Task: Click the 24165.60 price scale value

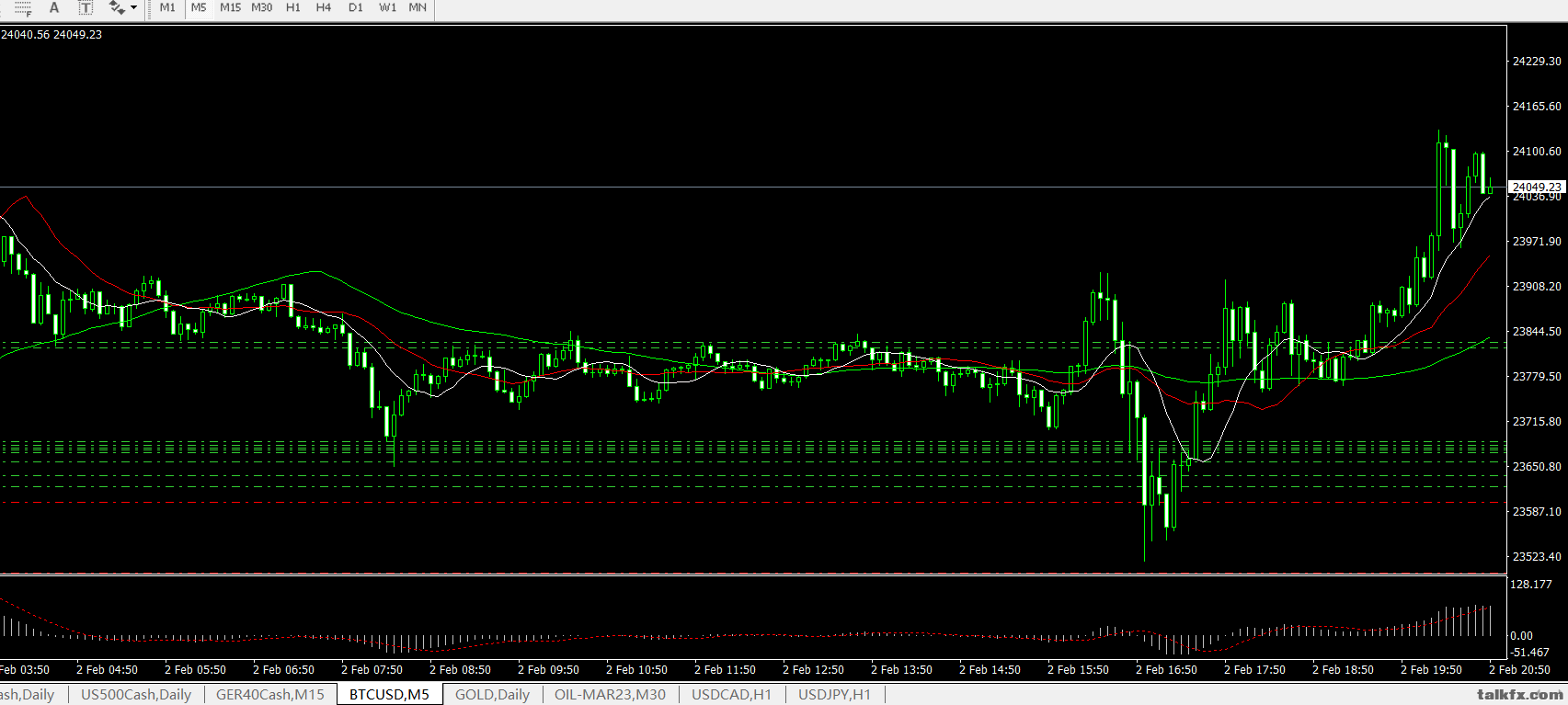Action: [x=1537, y=106]
